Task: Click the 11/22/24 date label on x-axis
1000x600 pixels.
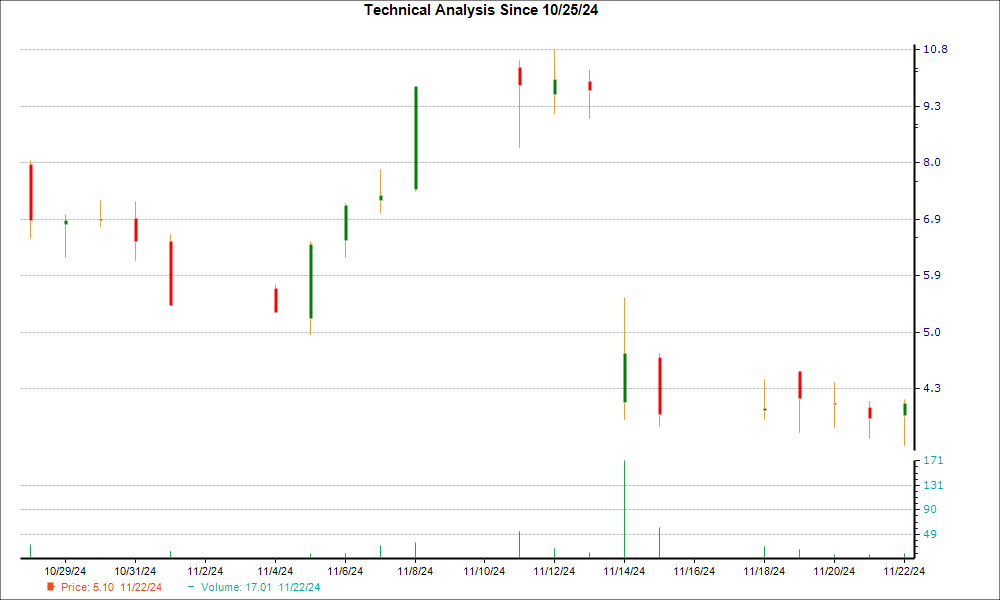Action: click(x=904, y=571)
